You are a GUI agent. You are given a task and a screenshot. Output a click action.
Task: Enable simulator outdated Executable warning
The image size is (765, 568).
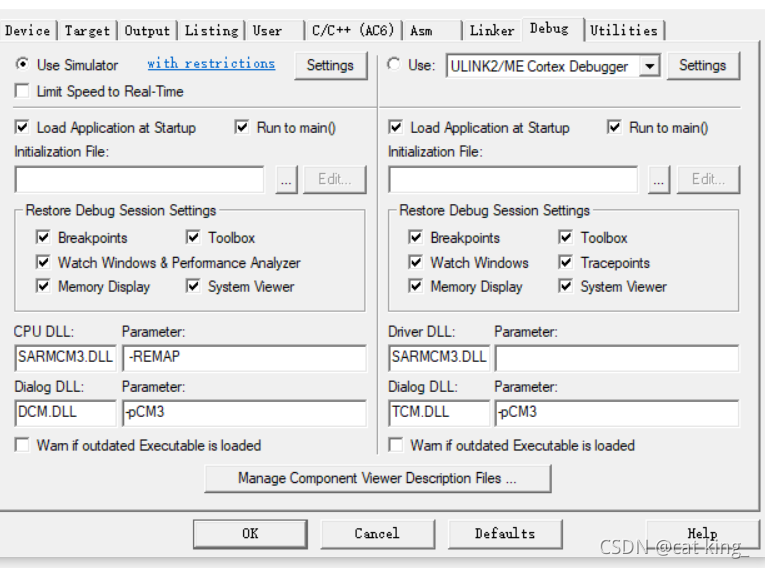[x=22, y=445]
